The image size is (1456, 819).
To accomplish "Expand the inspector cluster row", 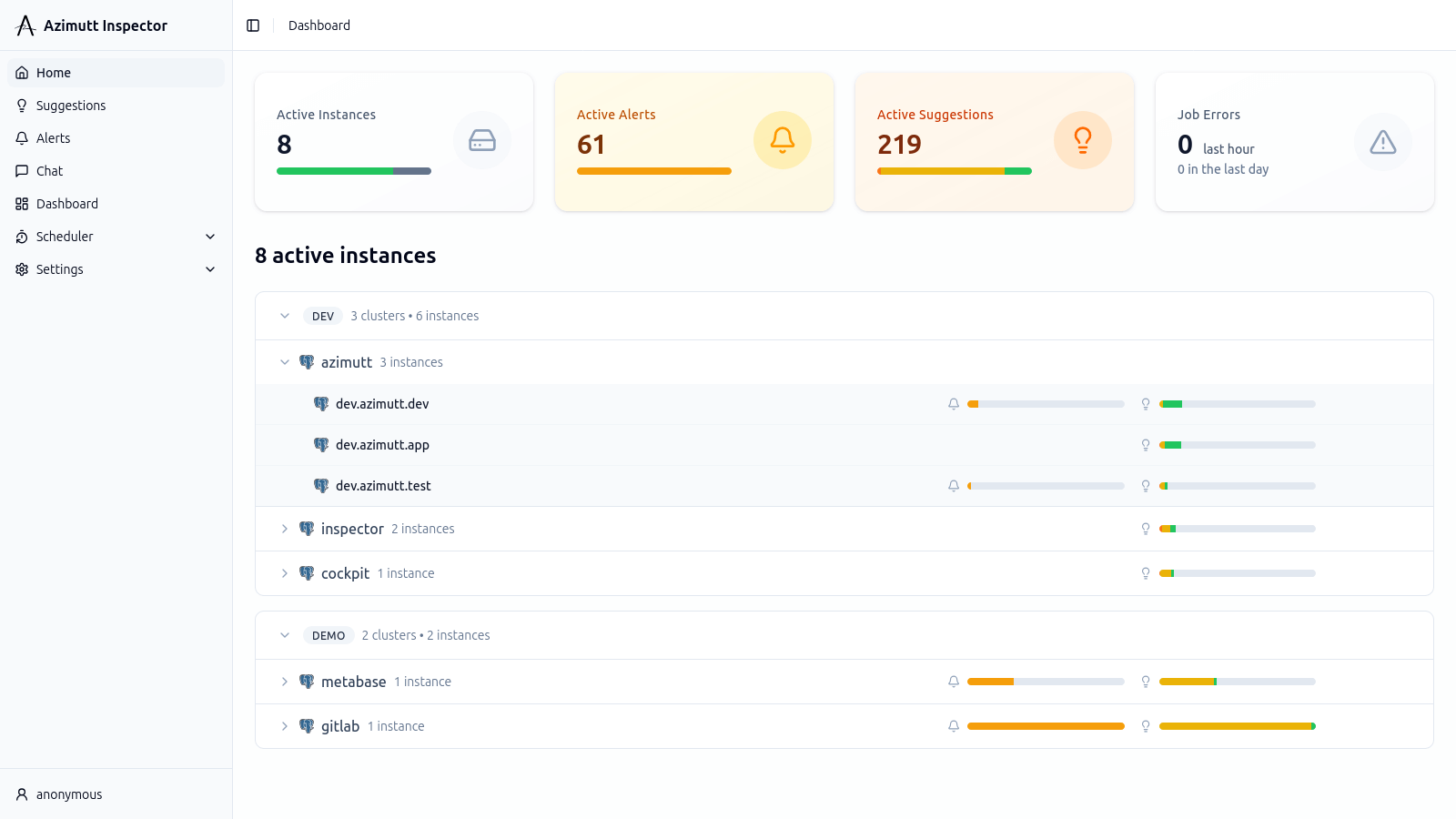I will pos(284,528).
